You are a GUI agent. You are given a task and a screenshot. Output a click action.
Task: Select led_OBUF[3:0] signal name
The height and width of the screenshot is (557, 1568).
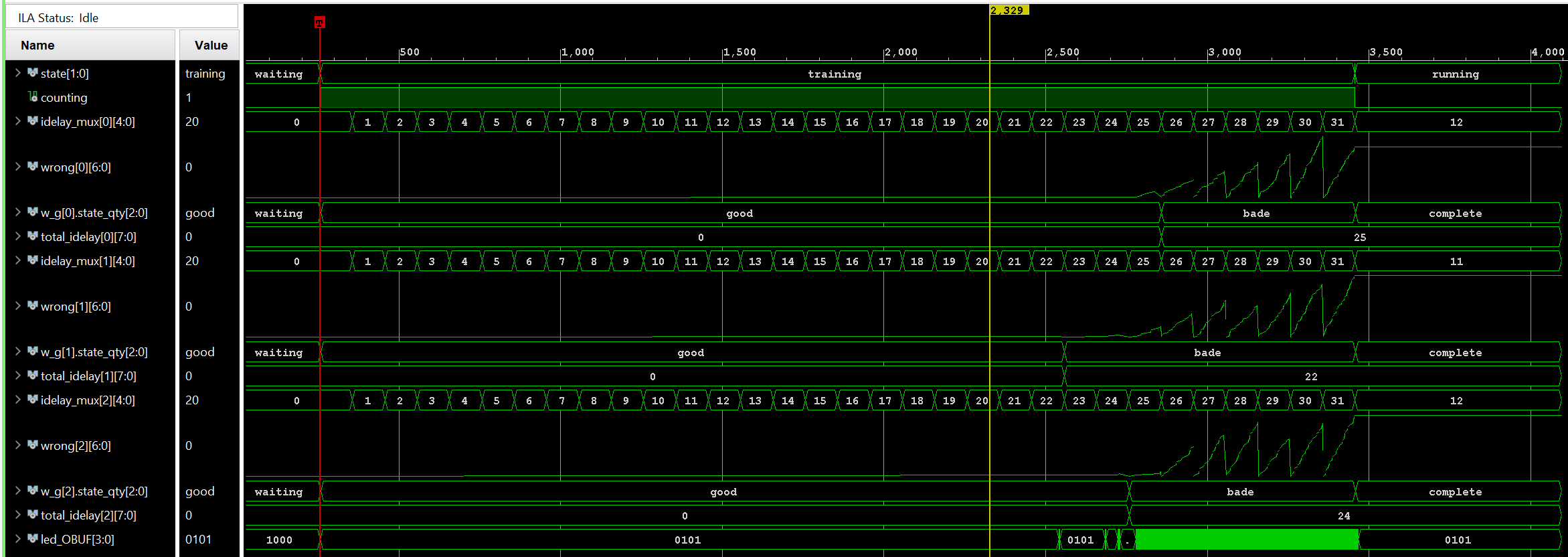point(77,540)
